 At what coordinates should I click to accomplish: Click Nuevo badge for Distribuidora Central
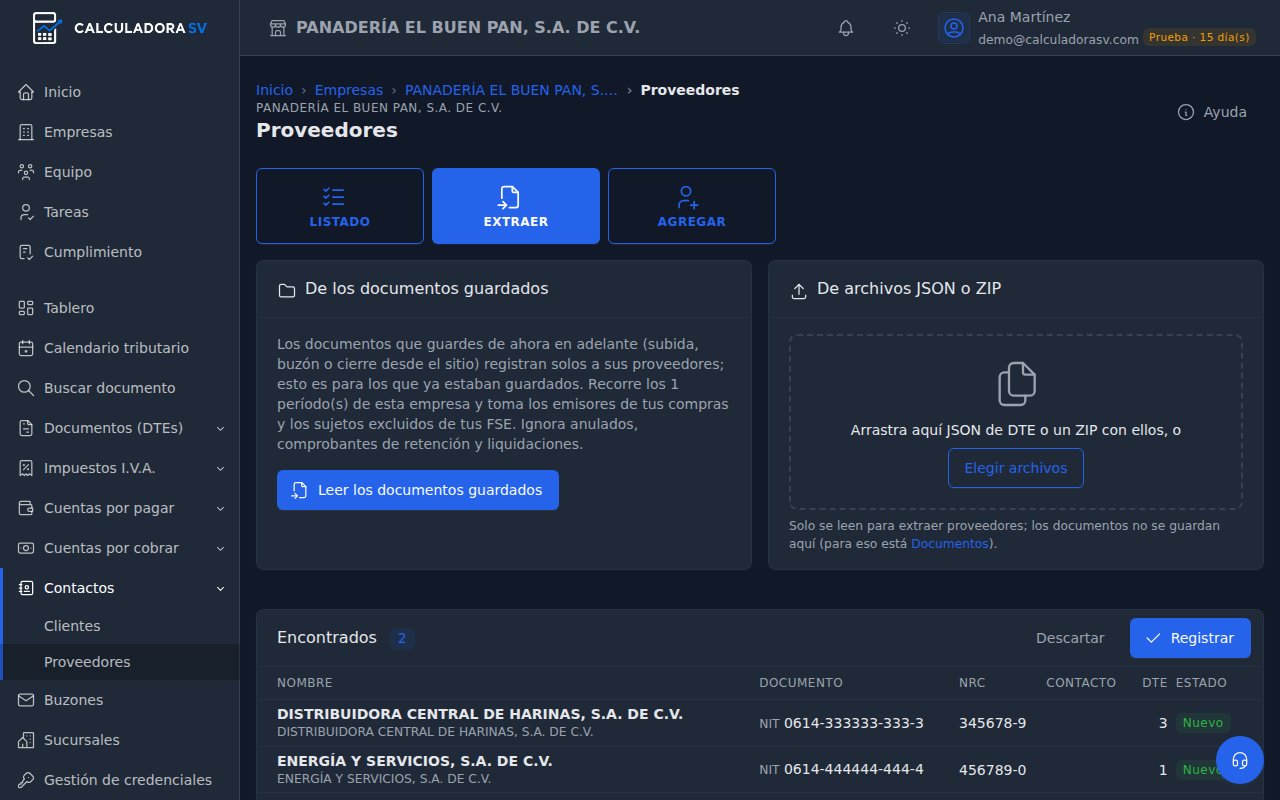1203,723
